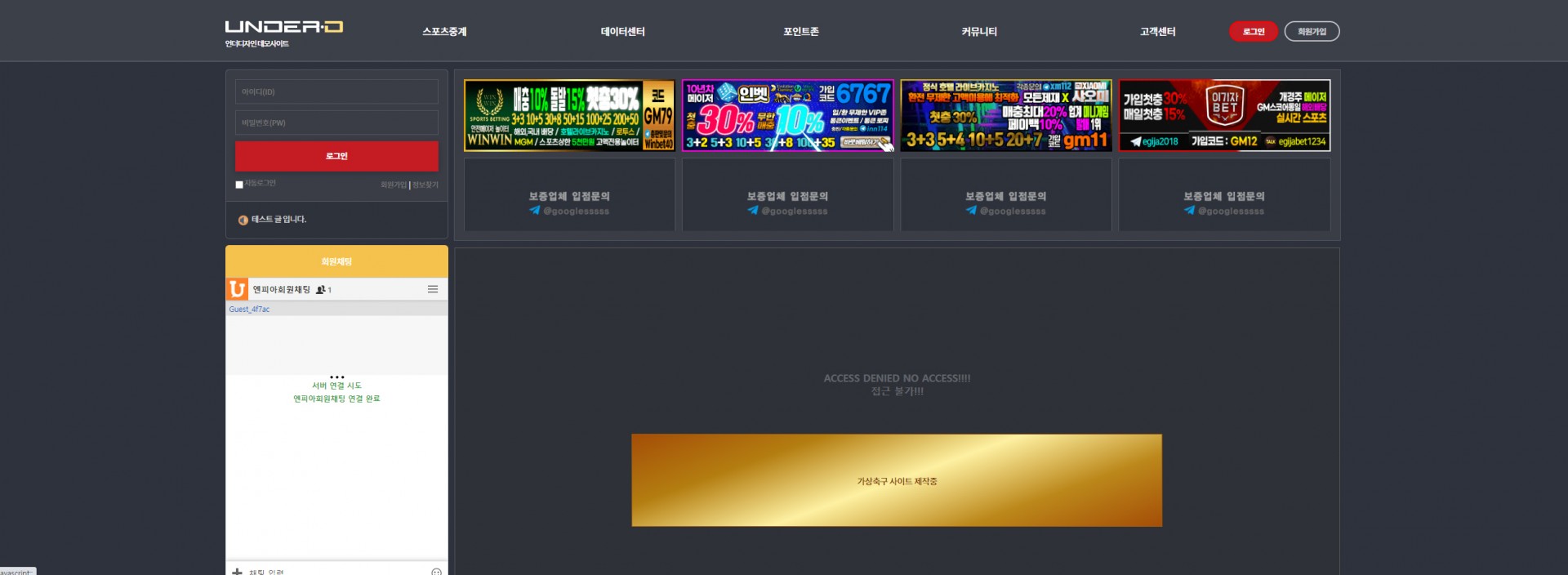Click the outlined 회원가입 header button
The image size is (1568, 575).
[1312, 31]
